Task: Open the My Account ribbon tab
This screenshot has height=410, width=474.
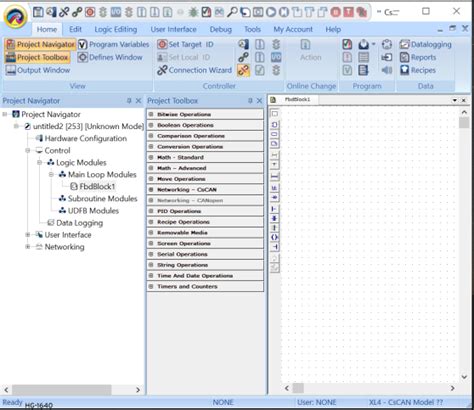Action: click(293, 30)
